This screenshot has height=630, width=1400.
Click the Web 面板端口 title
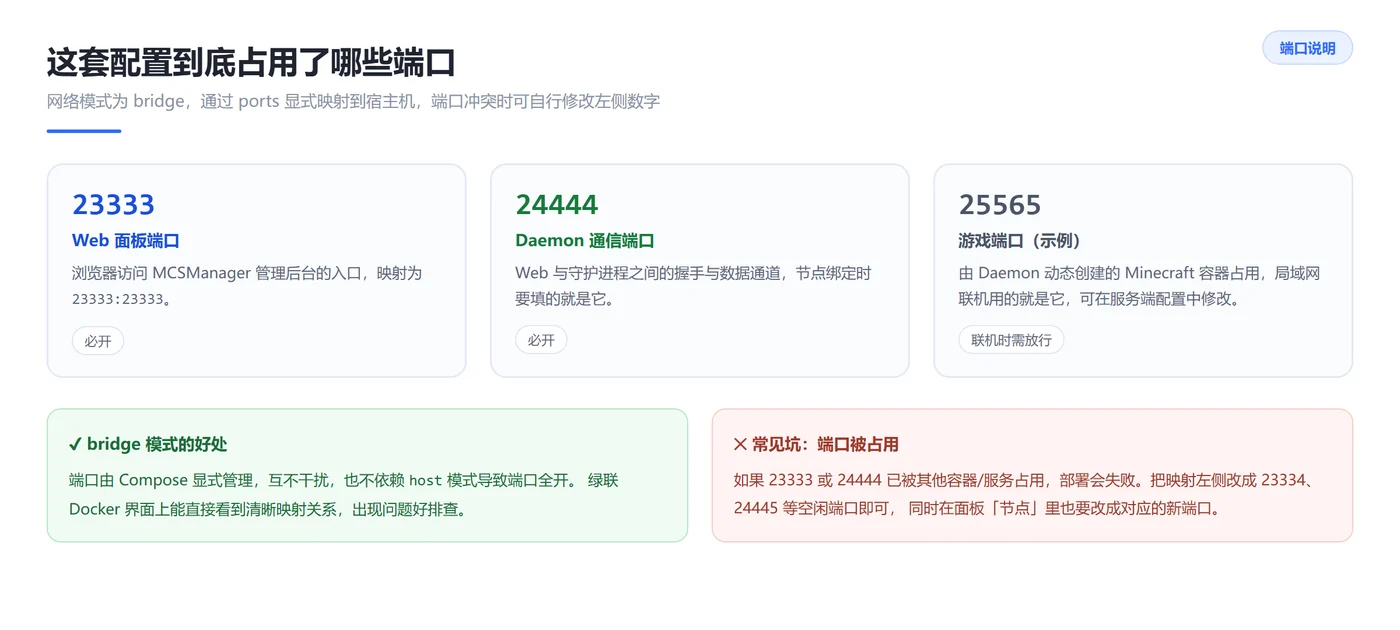(126, 241)
